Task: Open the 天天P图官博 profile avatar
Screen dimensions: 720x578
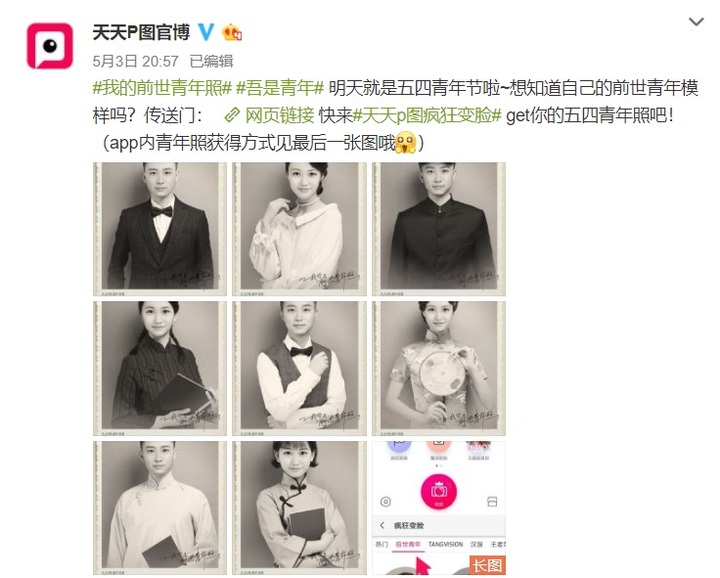Action: pyautogui.click(x=50, y=46)
